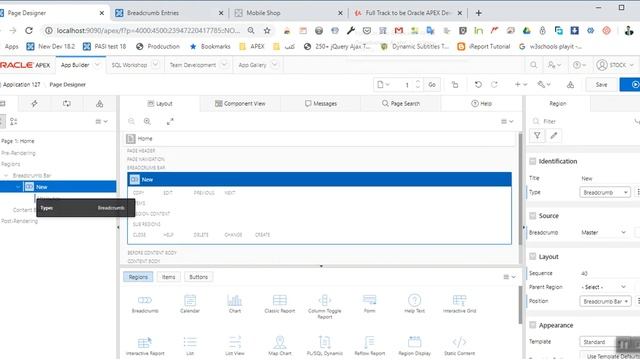The image size is (640, 360).
Task: Open the Type Breadcrumb dropdown
Action: [x=605, y=192]
